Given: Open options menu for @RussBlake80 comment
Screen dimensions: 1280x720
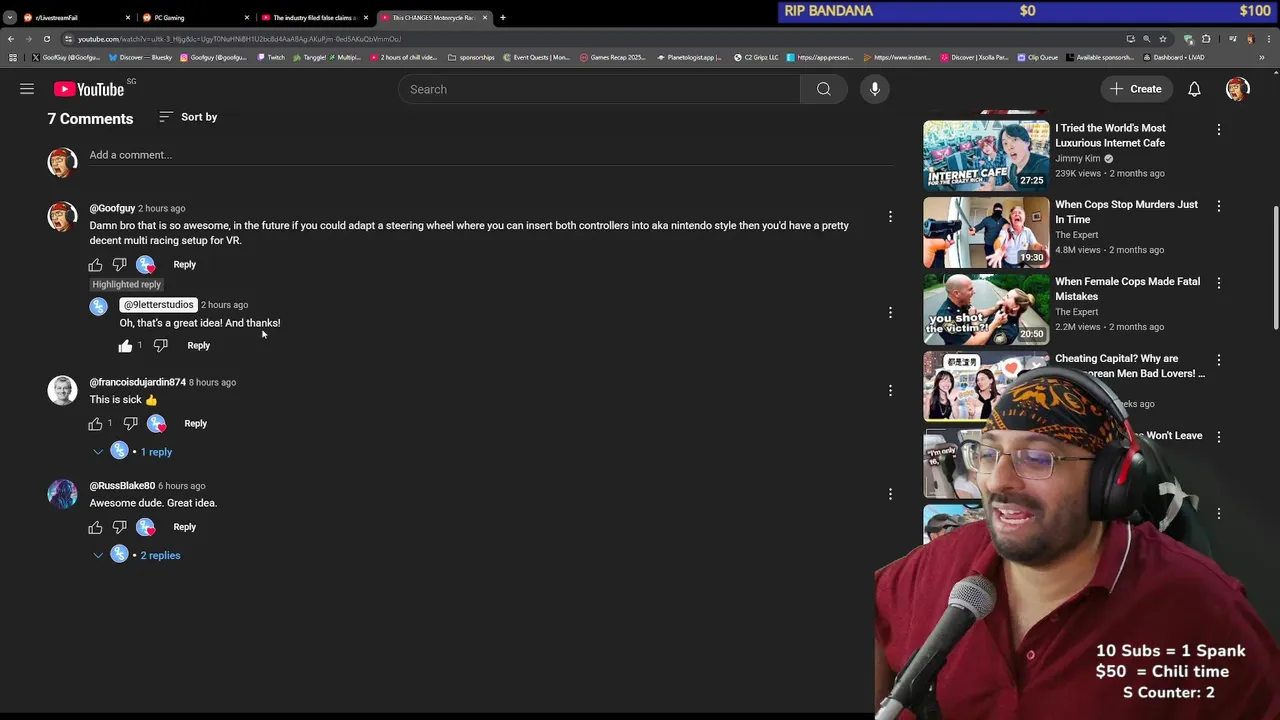Looking at the screenshot, I should [x=890, y=494].
